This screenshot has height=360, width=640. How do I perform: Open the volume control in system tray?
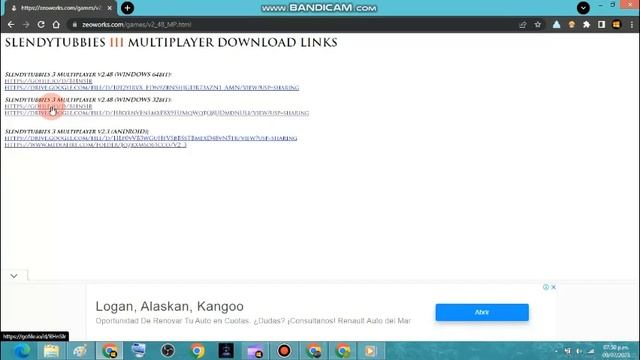pos(580,351)
